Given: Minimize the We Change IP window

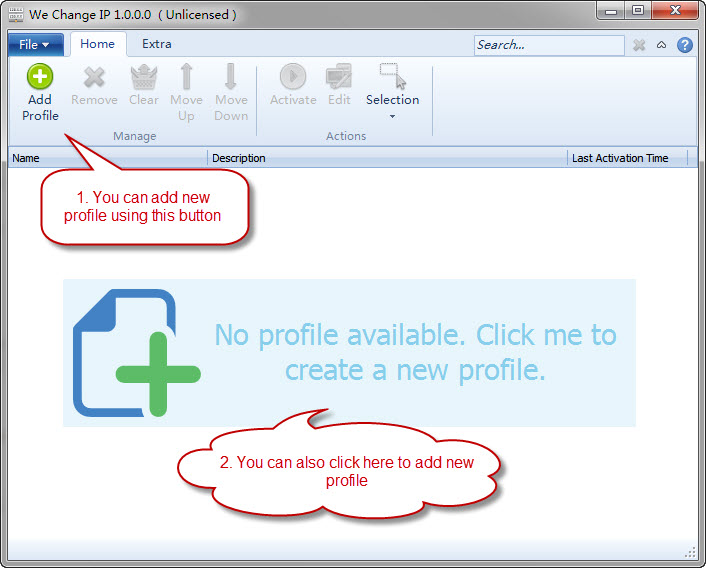Looking at the screenshot, I should click(x=611, y=11).
